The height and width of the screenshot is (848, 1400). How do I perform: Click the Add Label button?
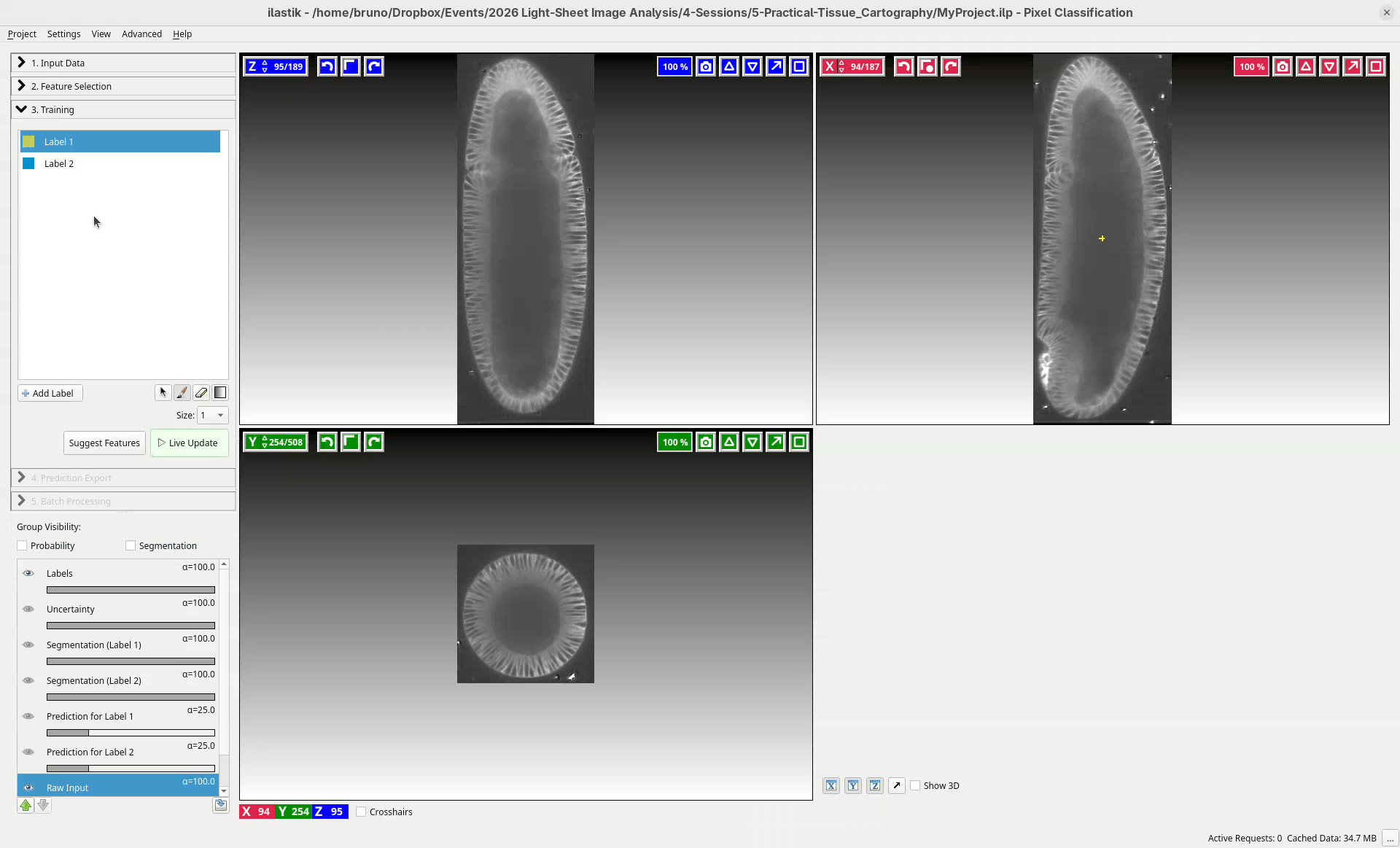50,394
